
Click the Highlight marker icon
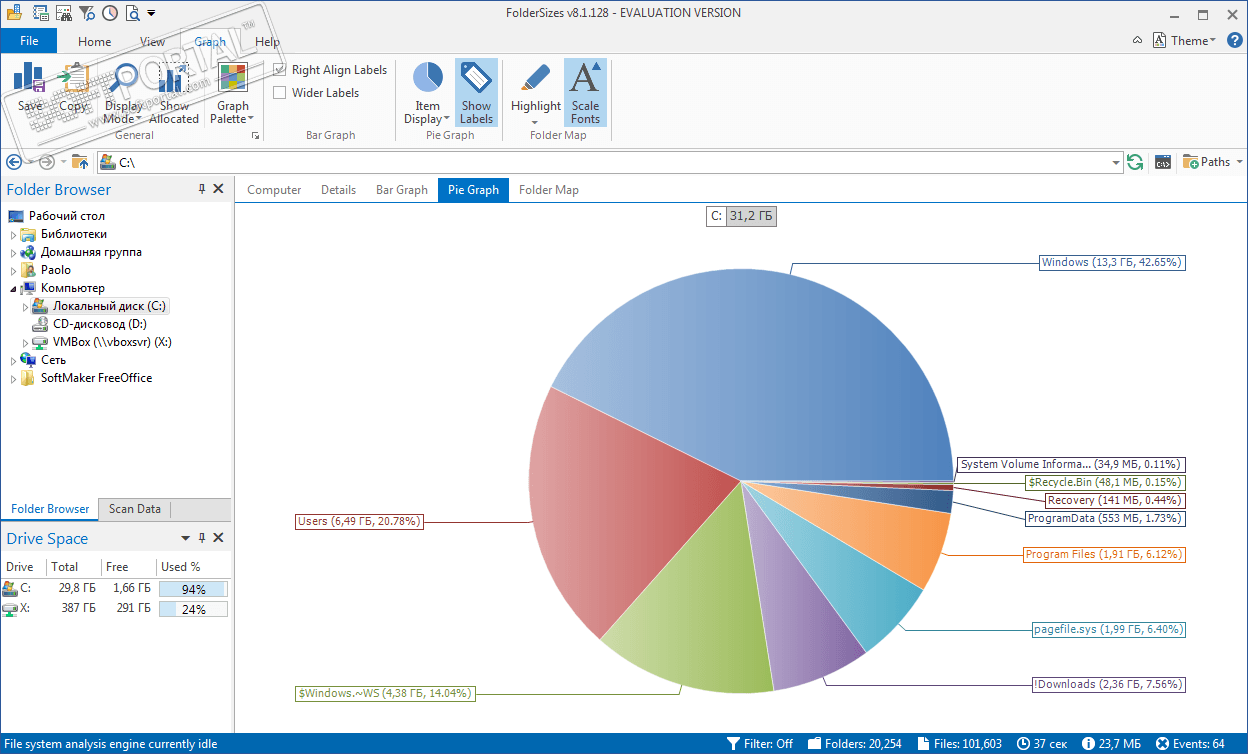pyautogui.click(x=536, y=78)
